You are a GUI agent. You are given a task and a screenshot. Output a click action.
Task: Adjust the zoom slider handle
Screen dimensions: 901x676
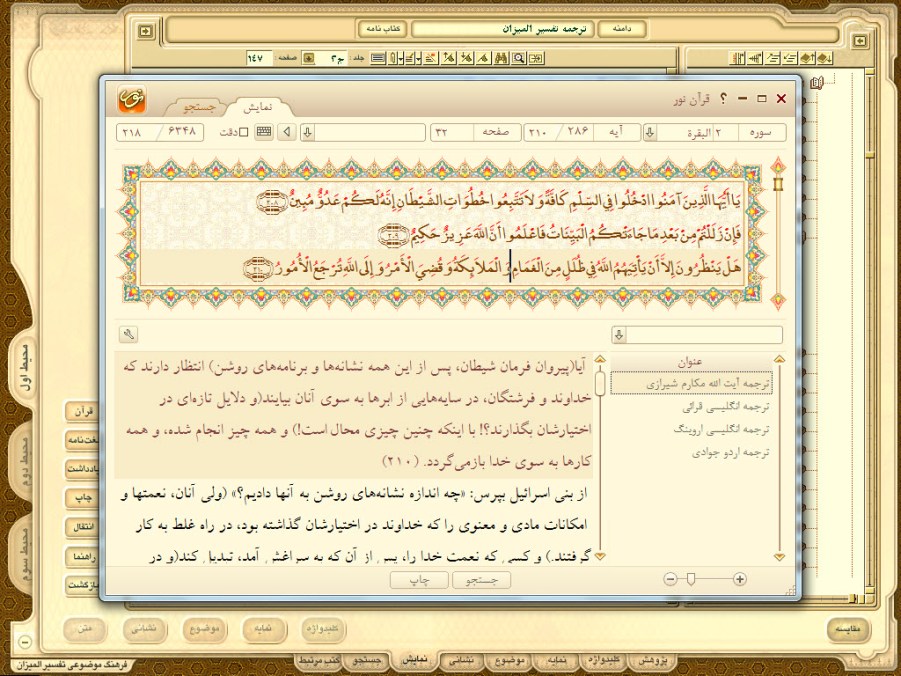point(691,579)
